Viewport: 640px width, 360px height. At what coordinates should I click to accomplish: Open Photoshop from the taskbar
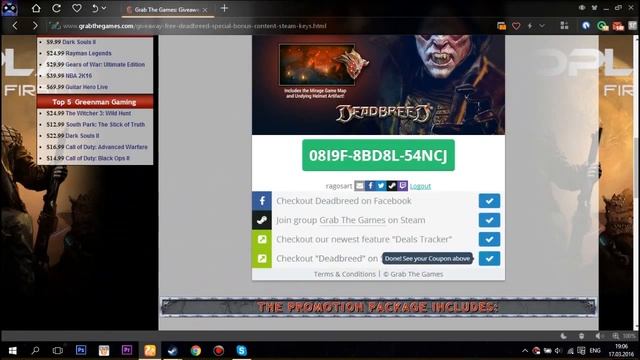81,350
